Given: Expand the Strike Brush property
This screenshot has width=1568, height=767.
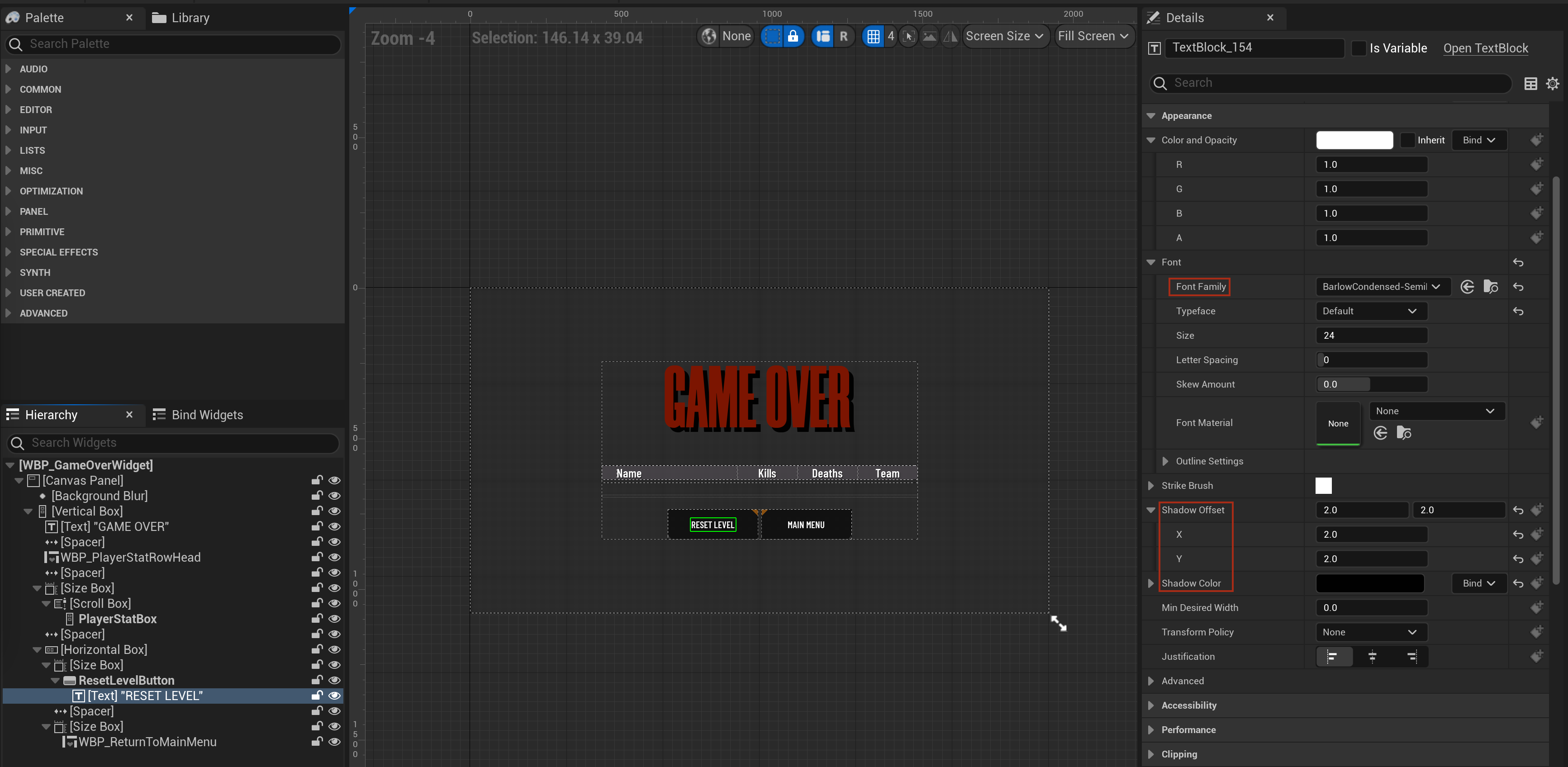Looking at the screenshot, I should (x=1150, y=486).
